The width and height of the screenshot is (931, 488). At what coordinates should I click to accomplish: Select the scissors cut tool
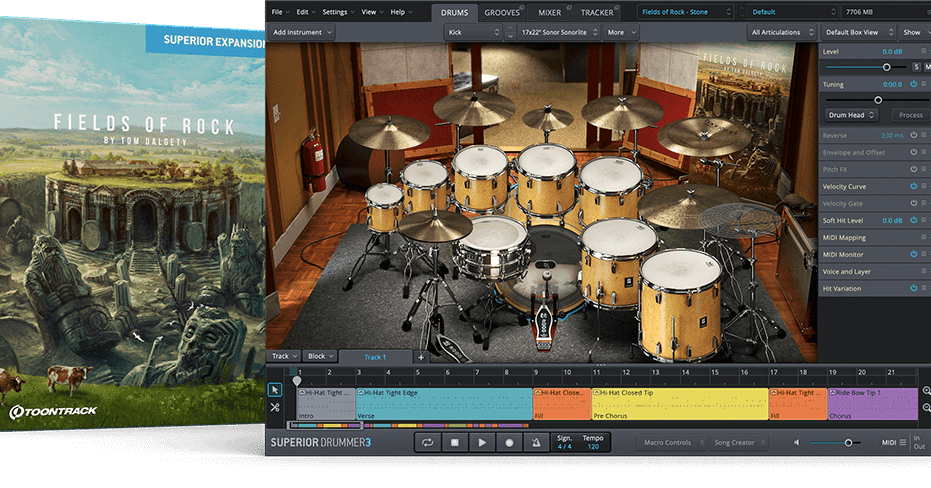tap(274, 407)
